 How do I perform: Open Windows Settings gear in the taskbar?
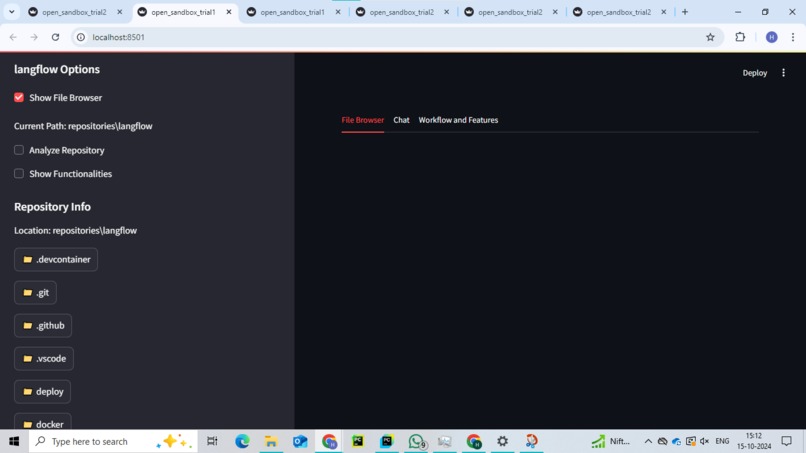coord(502,441)
